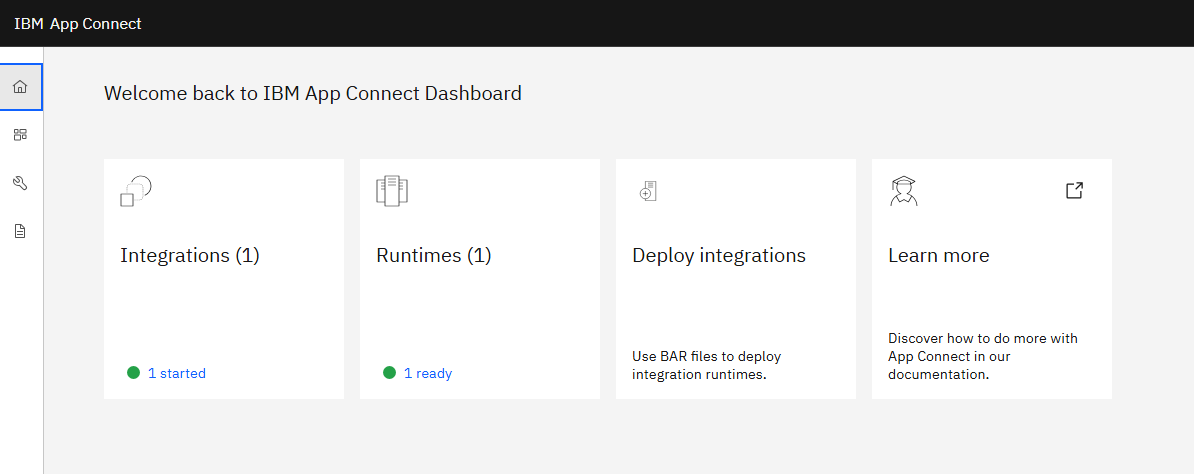Viewport: 1194px width, 474px height.
Task: Select the Learn more tile heading
Action: click(x=939, y=255)
